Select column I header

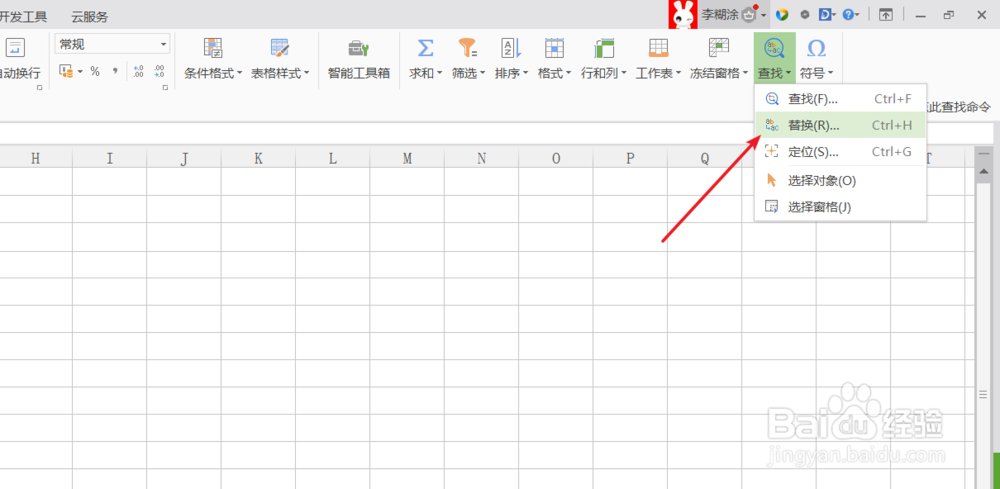click(110, 159)
